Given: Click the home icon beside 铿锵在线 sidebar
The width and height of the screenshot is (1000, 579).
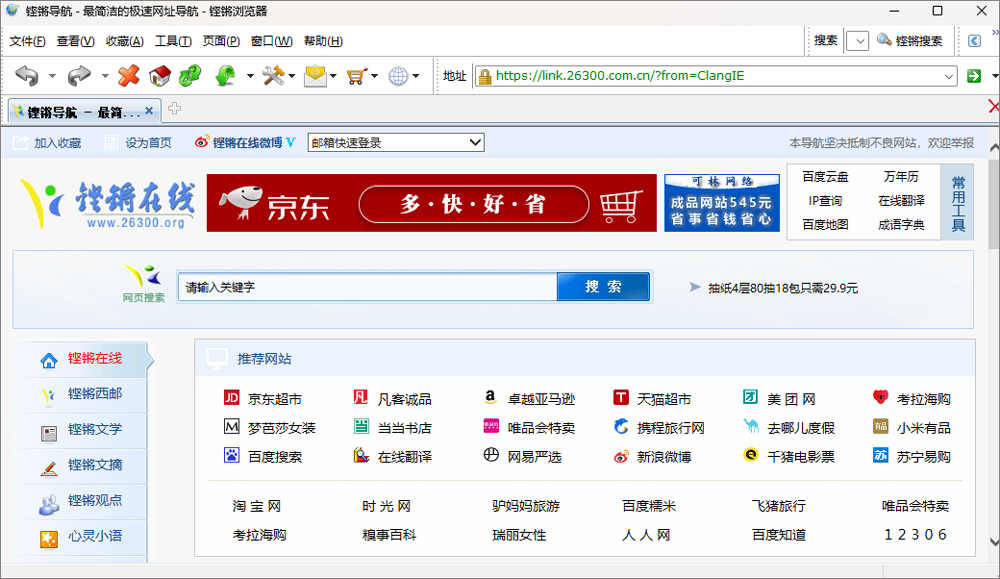Looking at the screenshot, I should (48, 360).
